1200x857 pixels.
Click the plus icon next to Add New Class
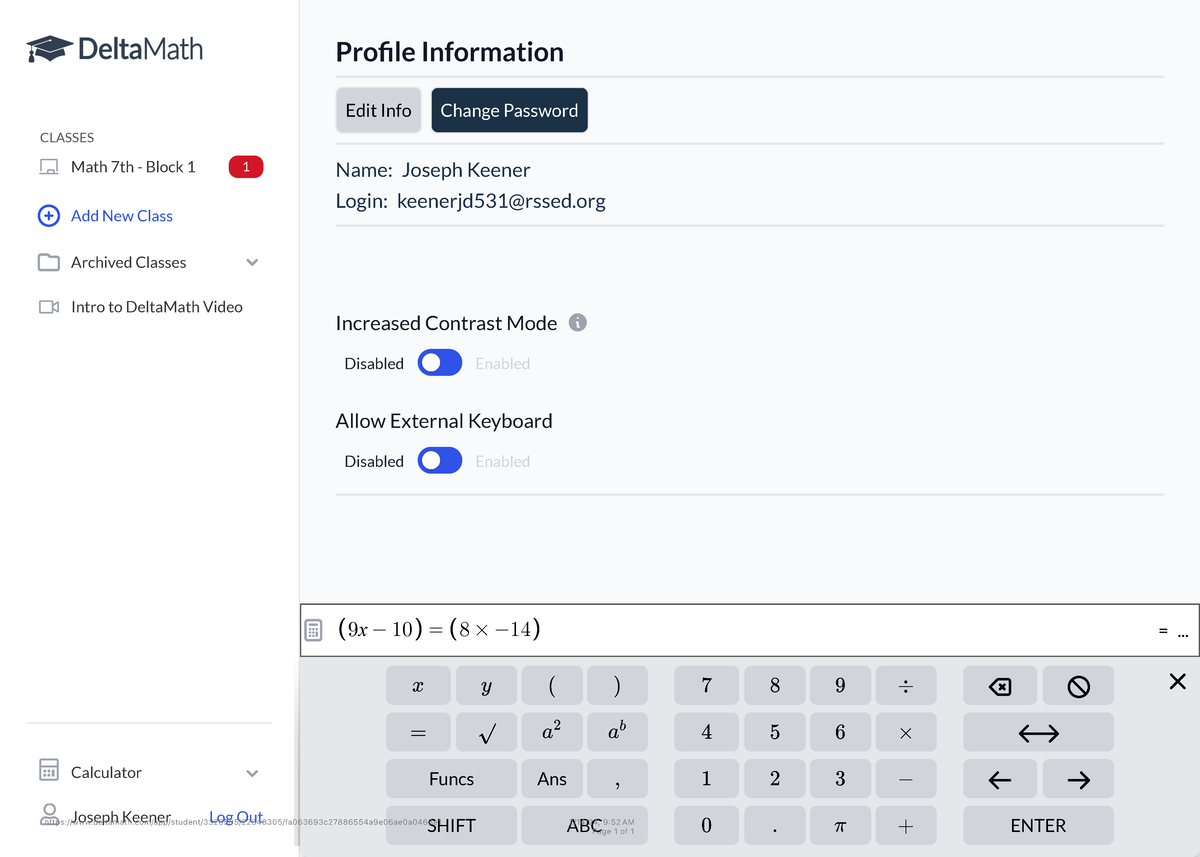pos(48,215)
